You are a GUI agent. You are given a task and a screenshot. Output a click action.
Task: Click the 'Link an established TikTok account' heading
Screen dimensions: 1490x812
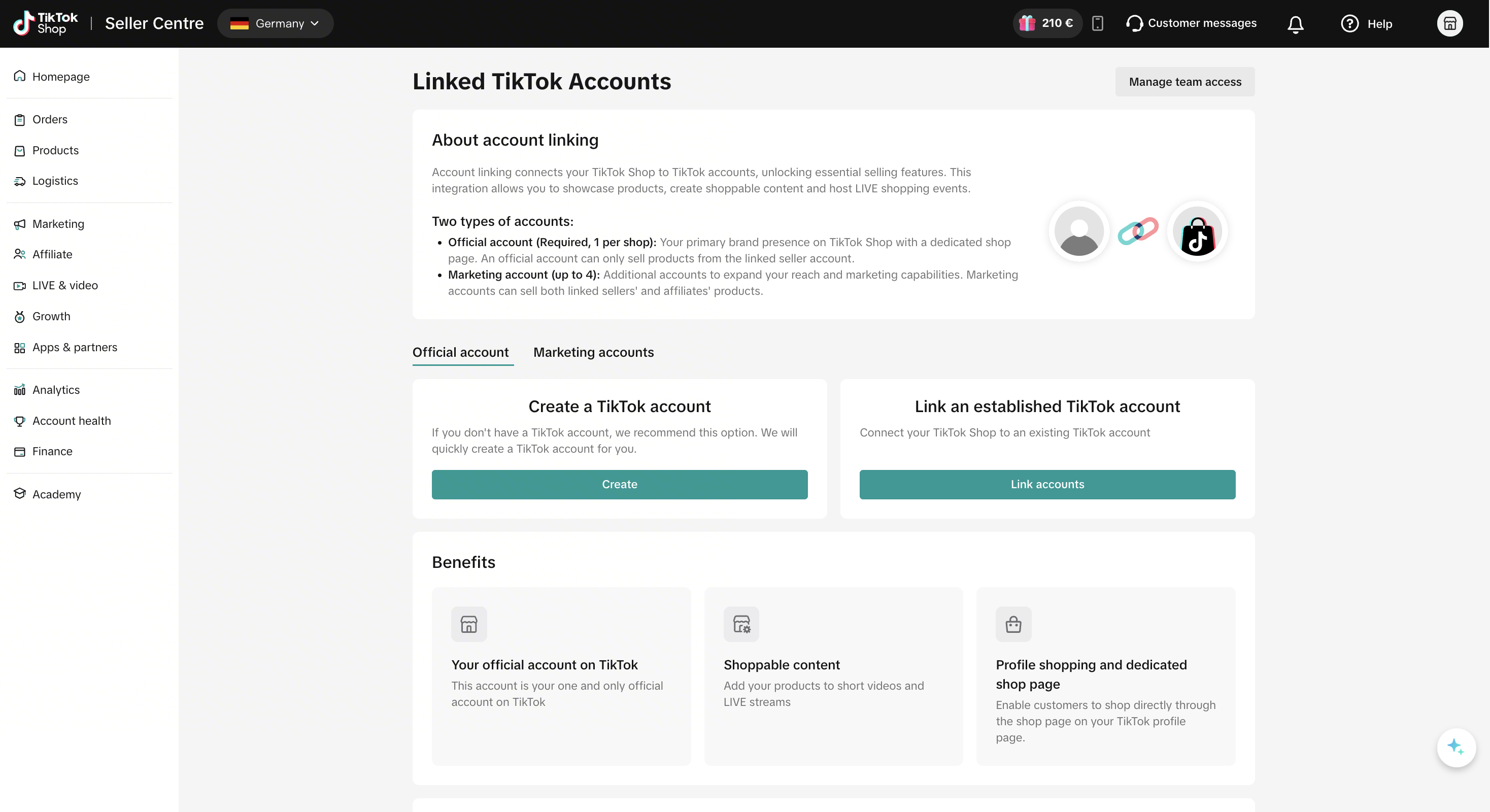click(1047, 407)
